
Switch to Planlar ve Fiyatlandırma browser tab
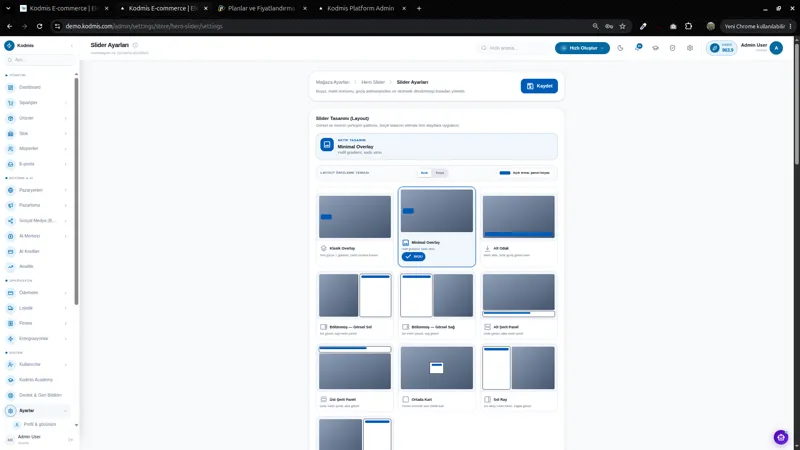262,8
